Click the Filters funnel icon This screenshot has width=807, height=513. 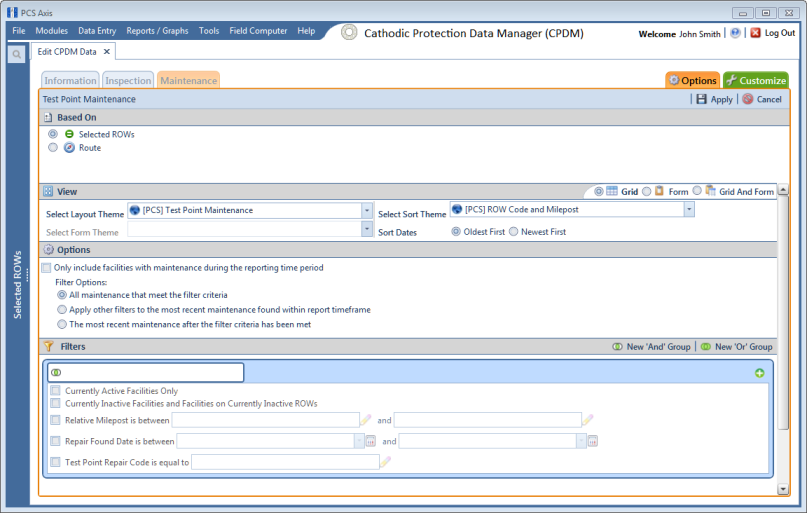point(48,346)
